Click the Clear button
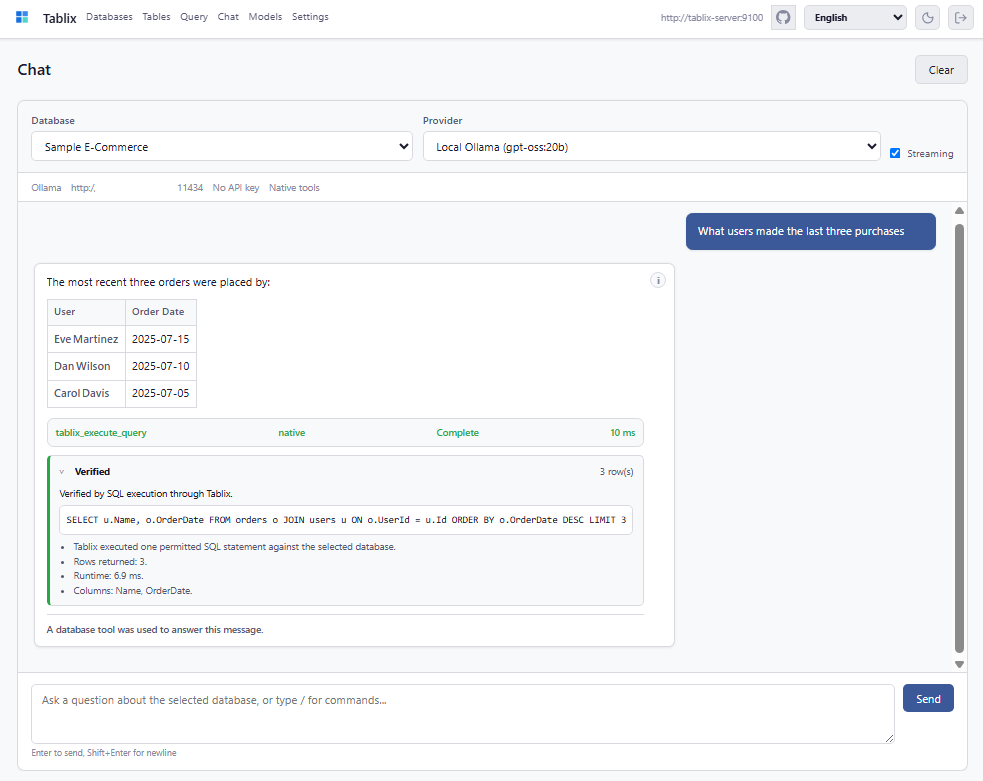This screenshot has width=983, height=781. [x=941, y=70]
